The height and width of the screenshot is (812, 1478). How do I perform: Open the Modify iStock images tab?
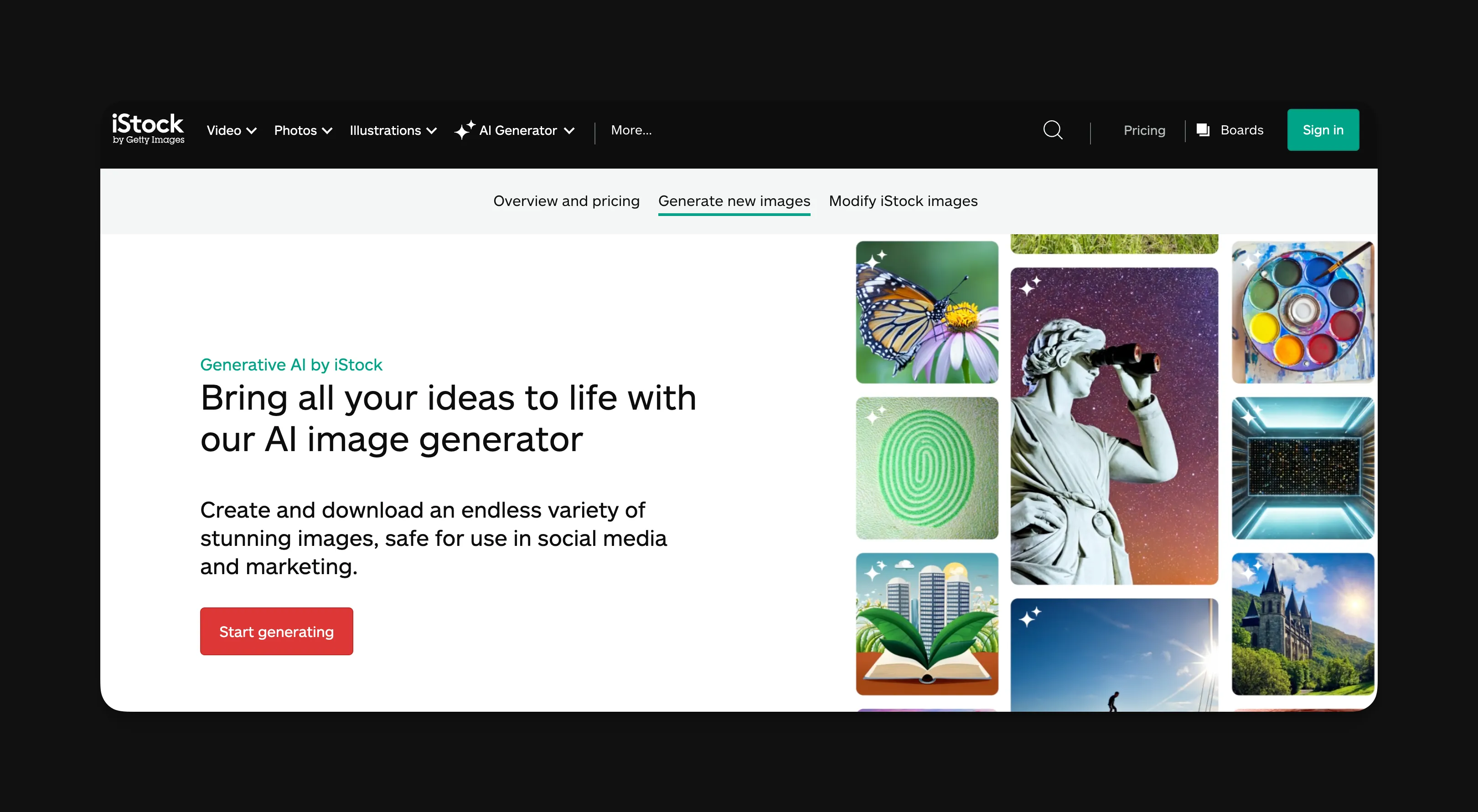tap(903, 200)
